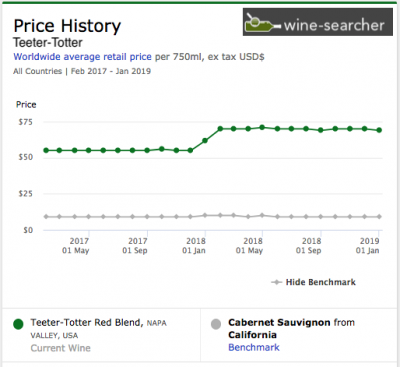Click the $75 axis label
Image resolution: width=400 pixels, height=367 pixels.
point(26,122)
